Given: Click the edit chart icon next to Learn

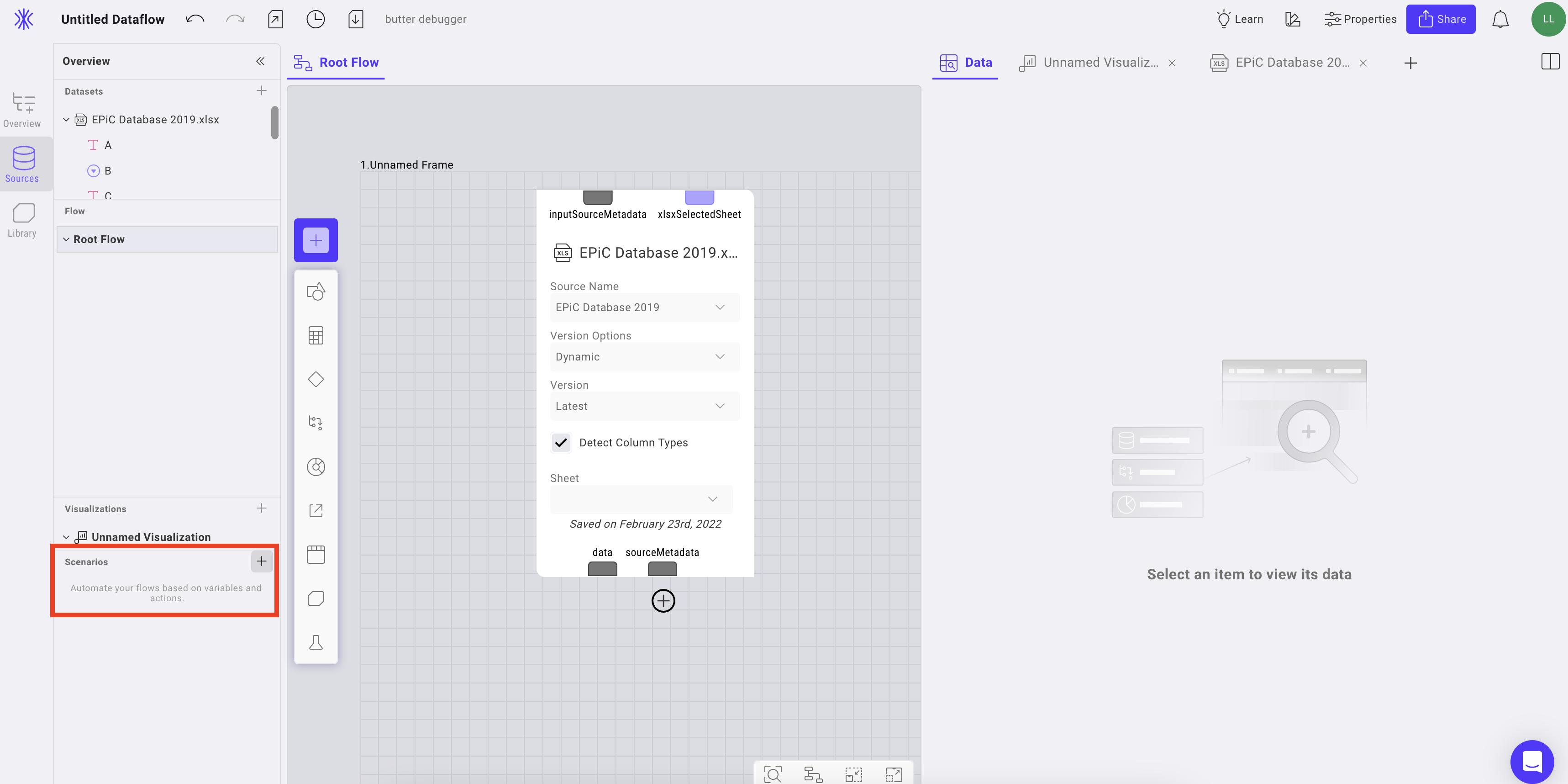Looking at the screenshot, I should [1292, 19].
